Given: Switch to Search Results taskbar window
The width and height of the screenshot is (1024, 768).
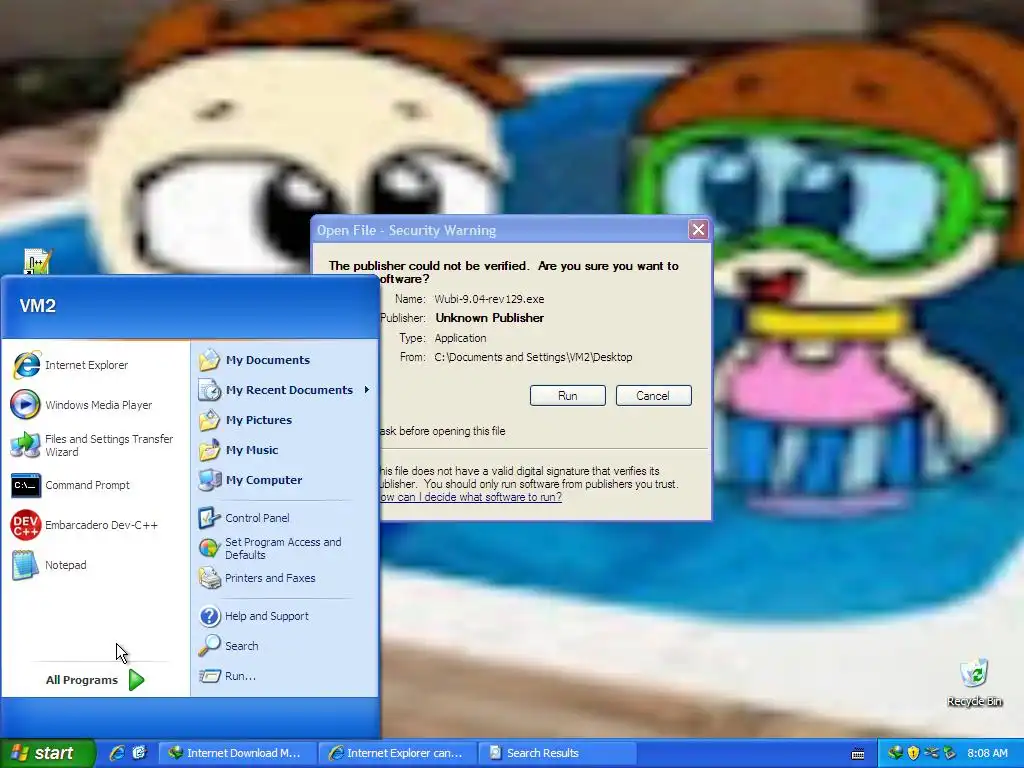Looking at the screenshot, I should pyautogui.click(x=558, y=753).
